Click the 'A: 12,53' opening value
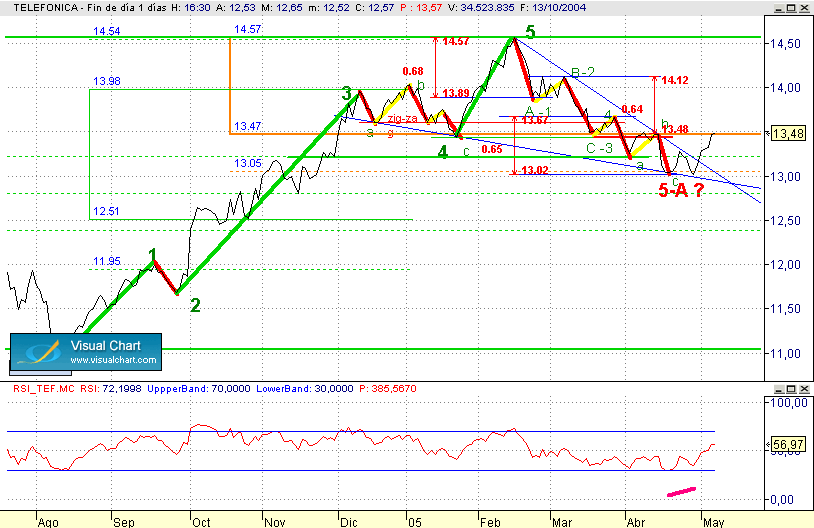814x528 pixels. (x=236, y=8)
